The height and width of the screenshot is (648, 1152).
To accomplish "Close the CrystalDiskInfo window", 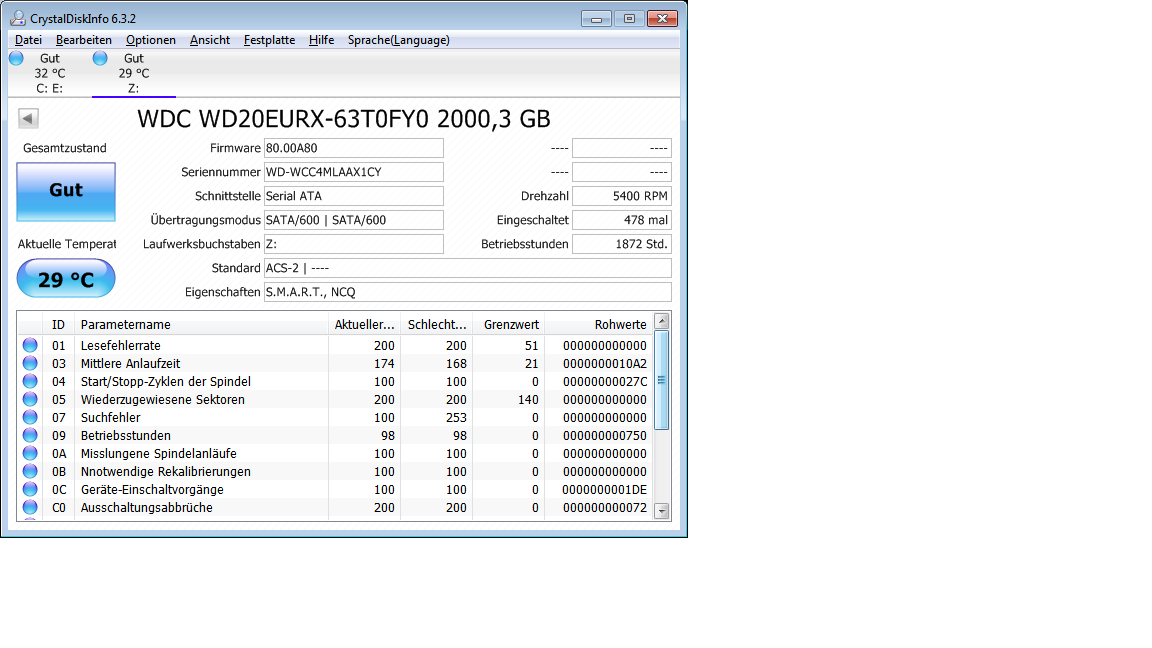I will pyautogui.click(x=662, y=18).
